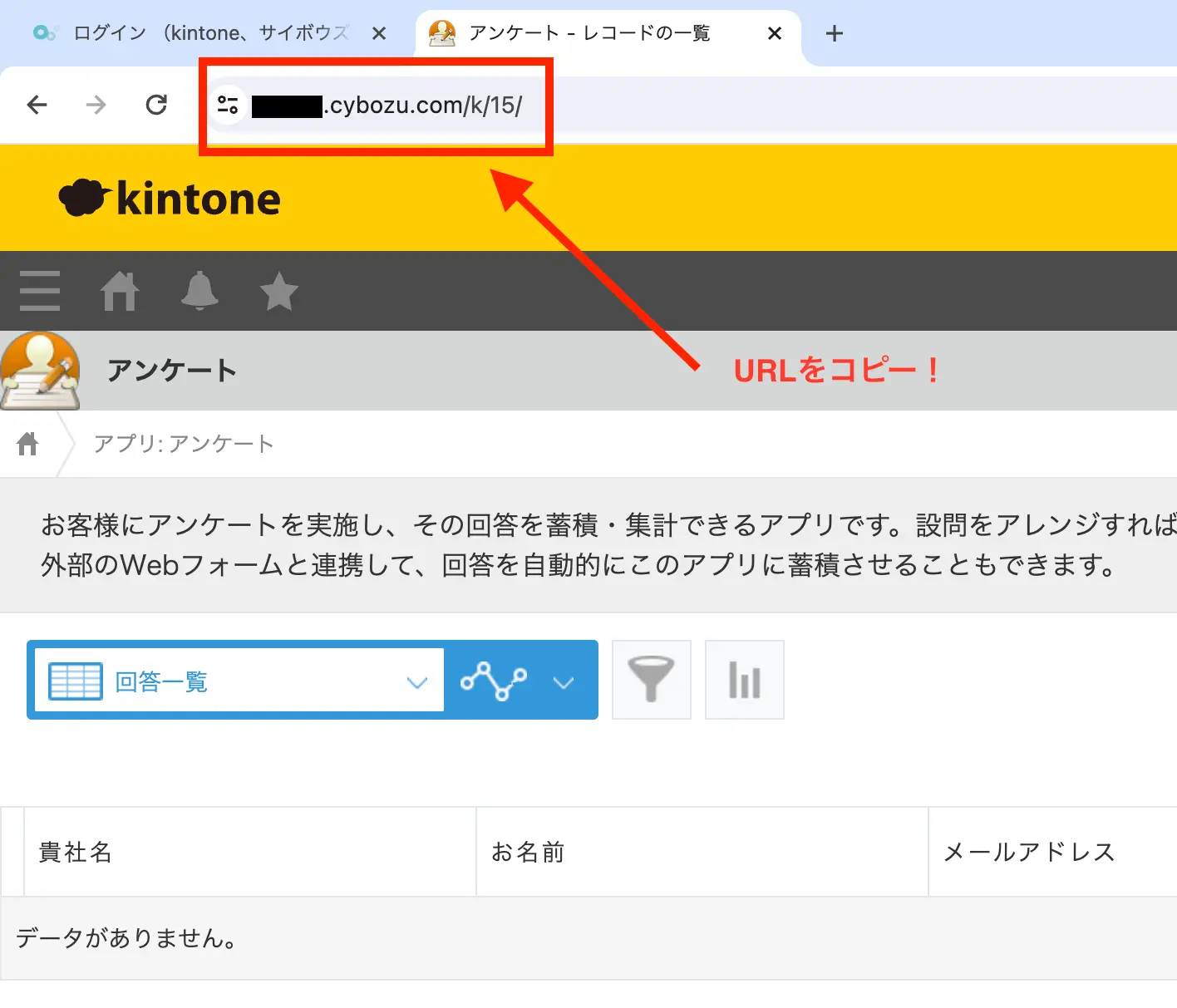Go to kintone portal home icon
This screenshot has width=1177, height=1008.
pos(120,291)
